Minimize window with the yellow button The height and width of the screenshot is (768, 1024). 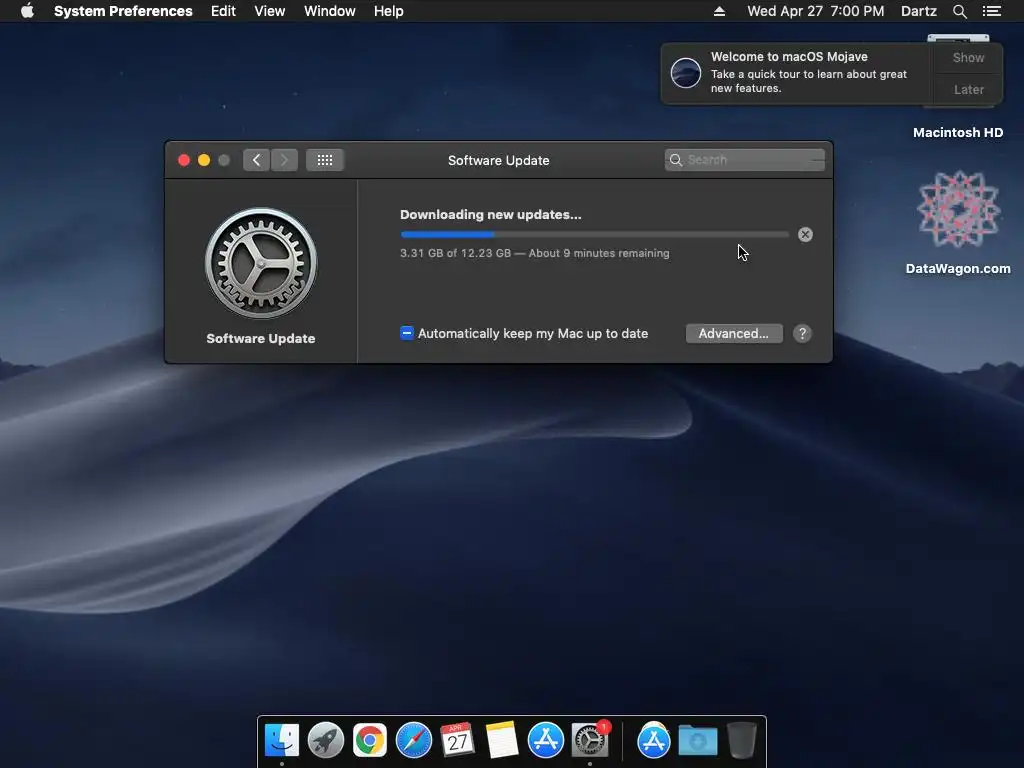click(x=204, y=160)
